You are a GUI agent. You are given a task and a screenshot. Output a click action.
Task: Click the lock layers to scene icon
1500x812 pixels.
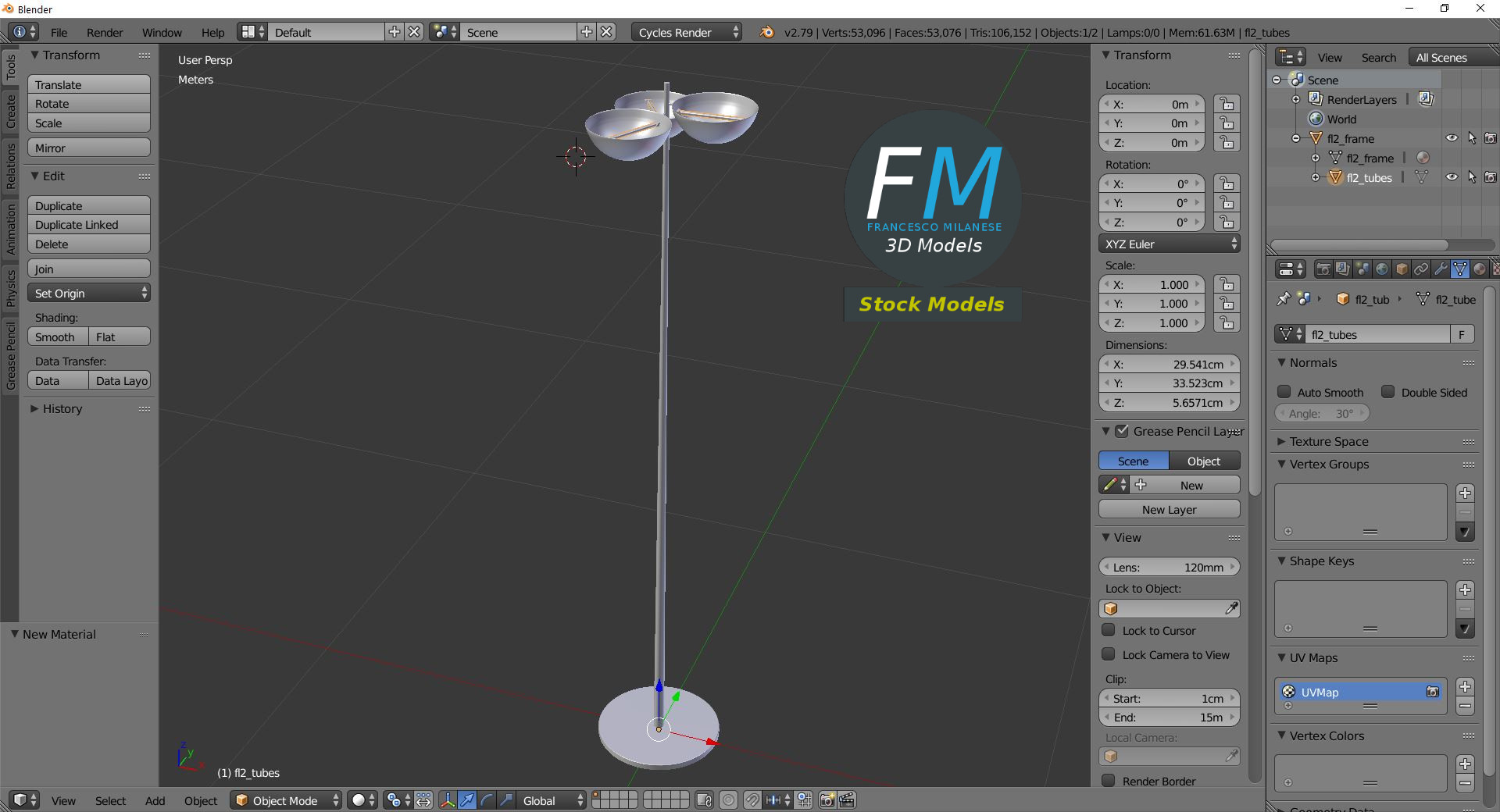click(704, 800)
